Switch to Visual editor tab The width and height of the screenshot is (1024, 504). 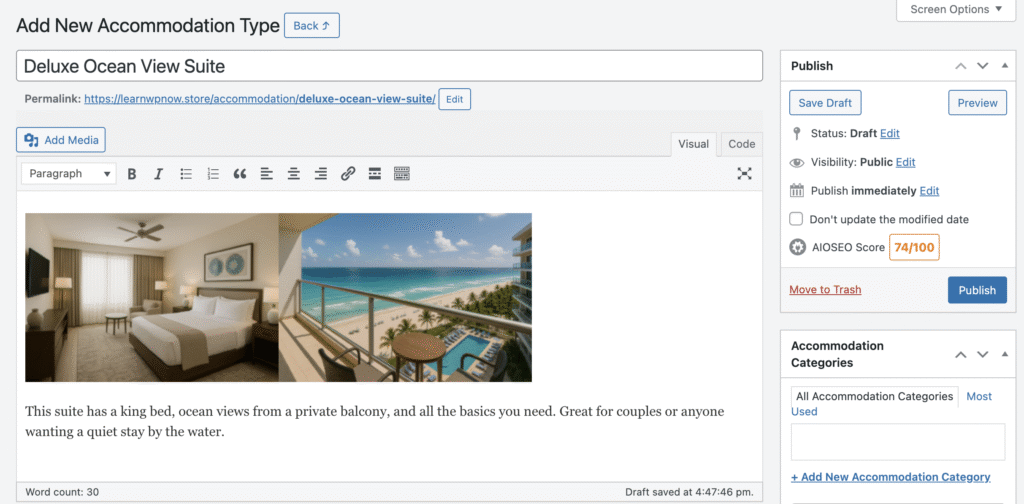(694, 144)
